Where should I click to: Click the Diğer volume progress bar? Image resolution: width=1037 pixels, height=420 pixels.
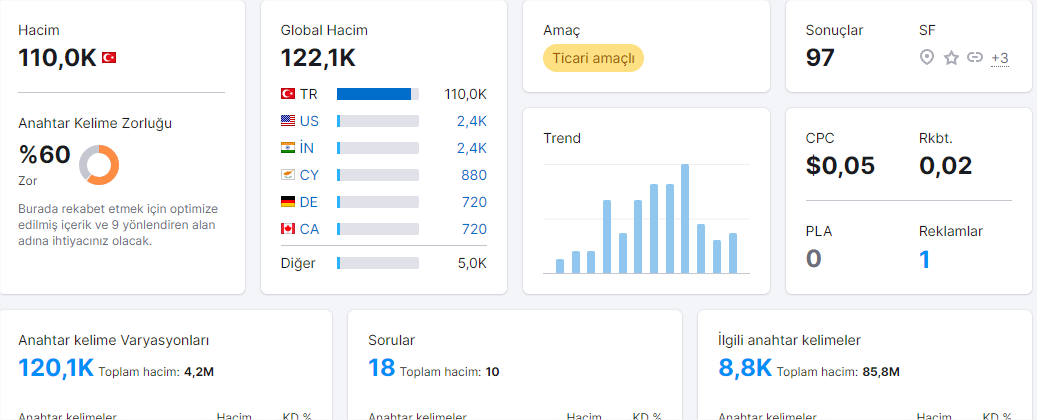378,263
